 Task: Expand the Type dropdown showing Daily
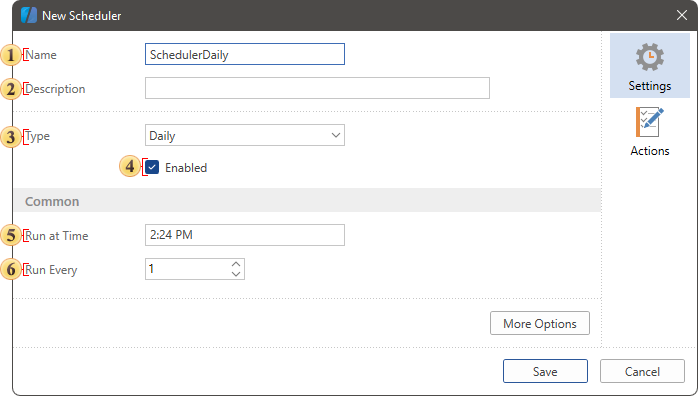(245, 135)
